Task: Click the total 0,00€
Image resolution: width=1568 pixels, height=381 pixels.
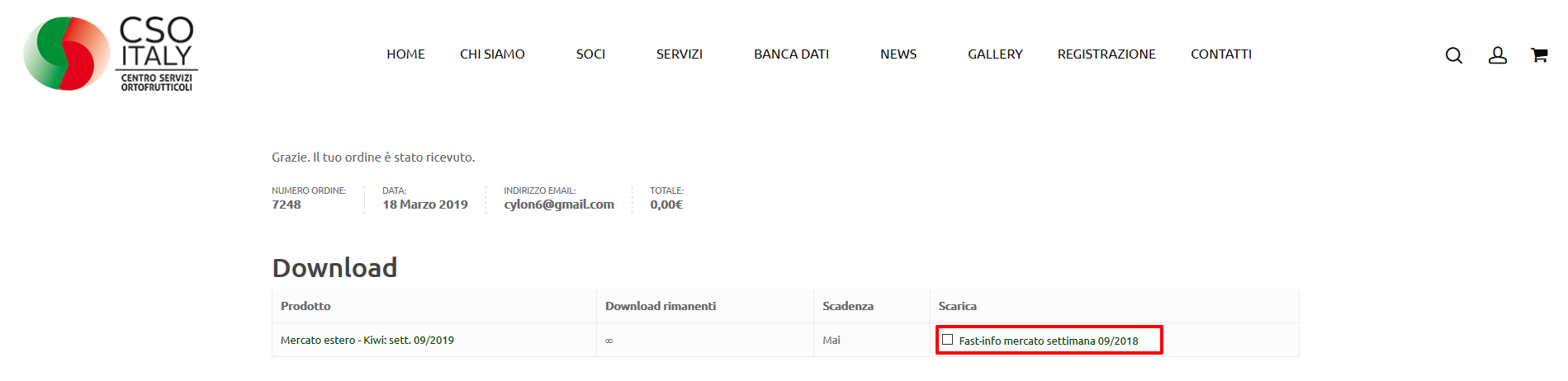Action: [666, 205]
